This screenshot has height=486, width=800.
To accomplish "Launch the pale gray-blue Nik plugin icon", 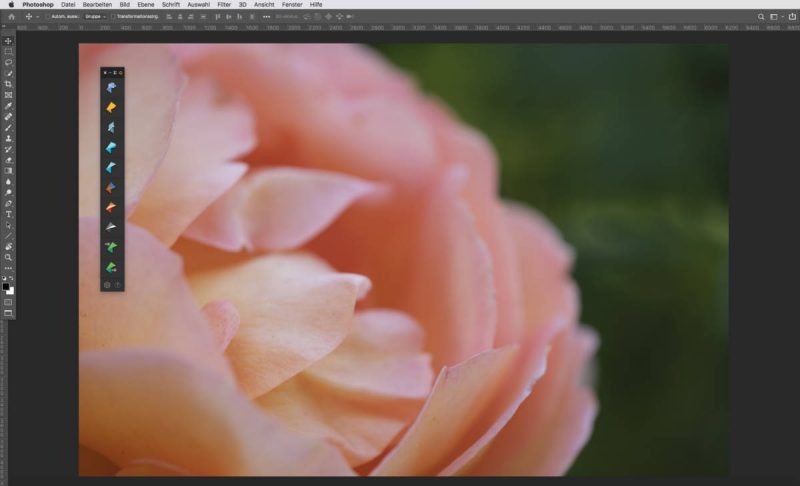I will coord(111,127).
